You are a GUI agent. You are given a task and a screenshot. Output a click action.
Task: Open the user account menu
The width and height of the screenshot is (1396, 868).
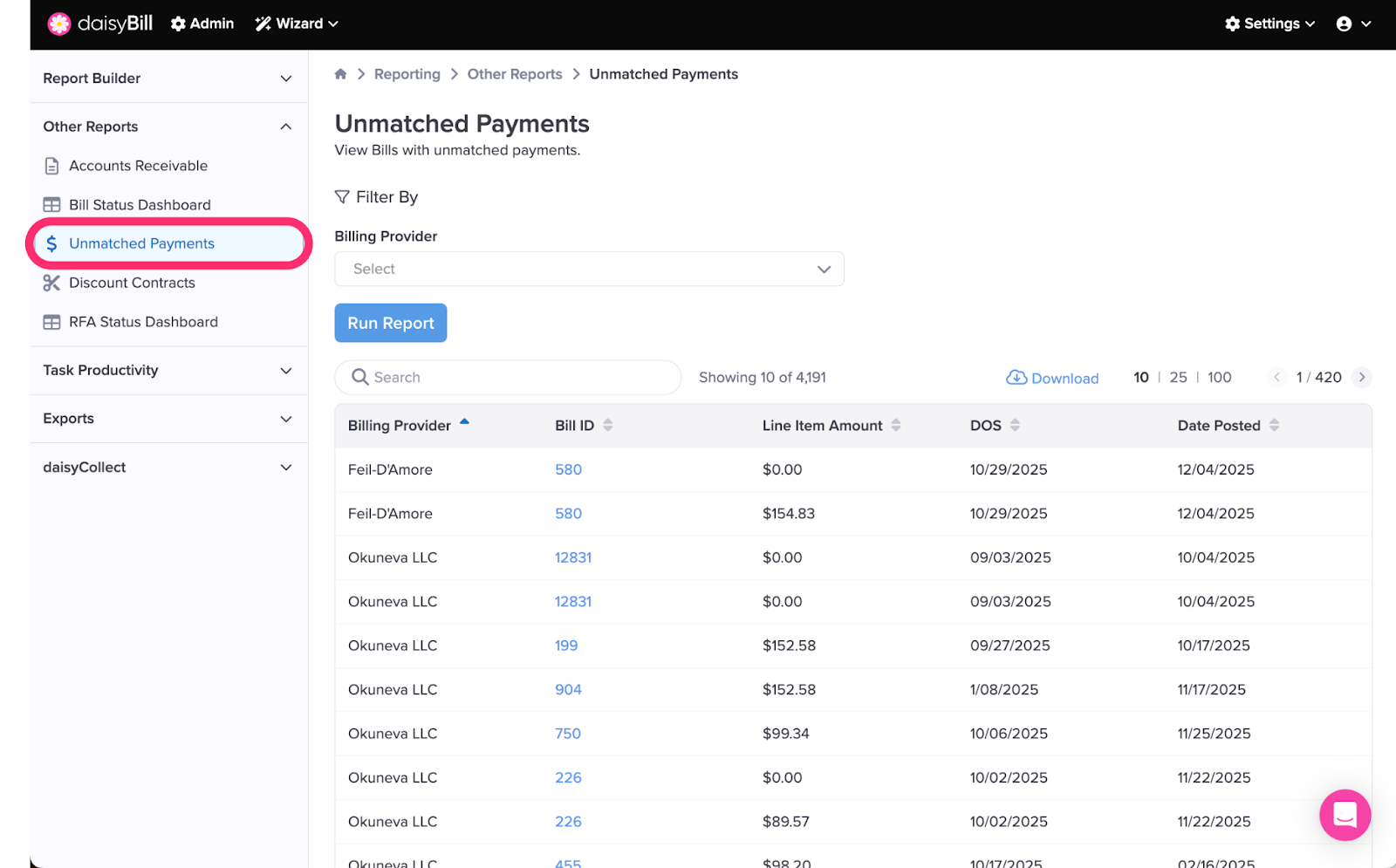click(x=1352, y=24)
